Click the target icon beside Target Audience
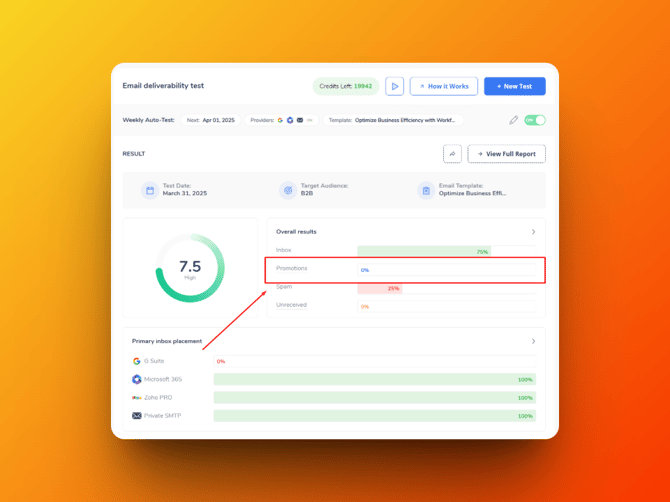 click(x=288, y=190)
